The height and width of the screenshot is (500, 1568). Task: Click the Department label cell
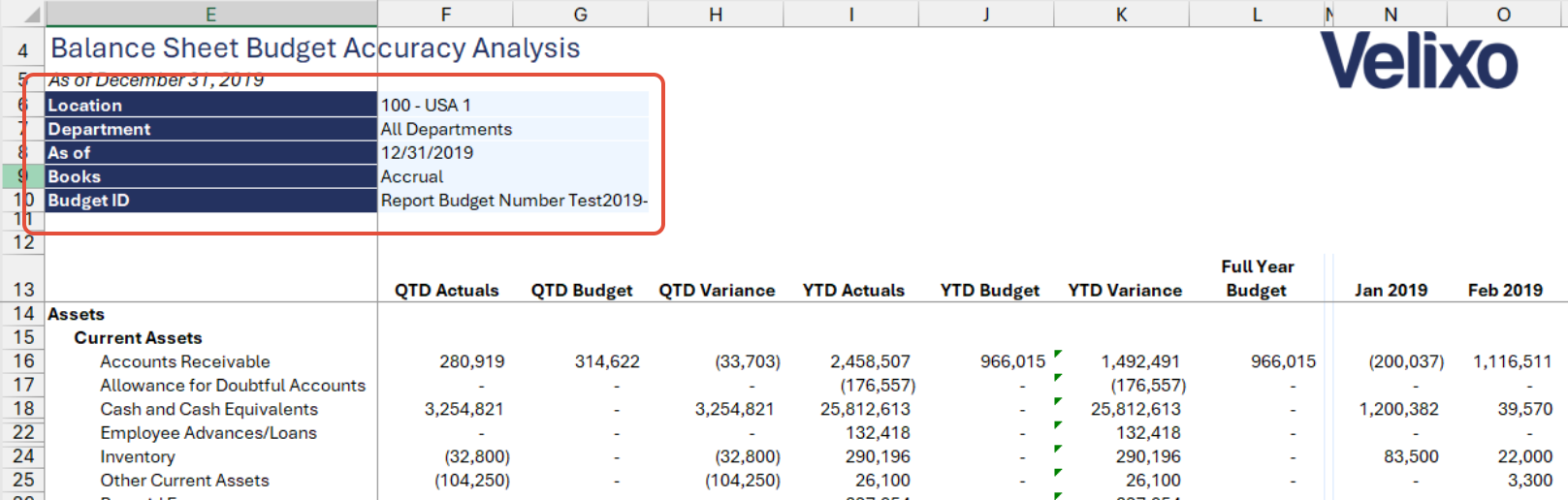[x=211, y=129]
